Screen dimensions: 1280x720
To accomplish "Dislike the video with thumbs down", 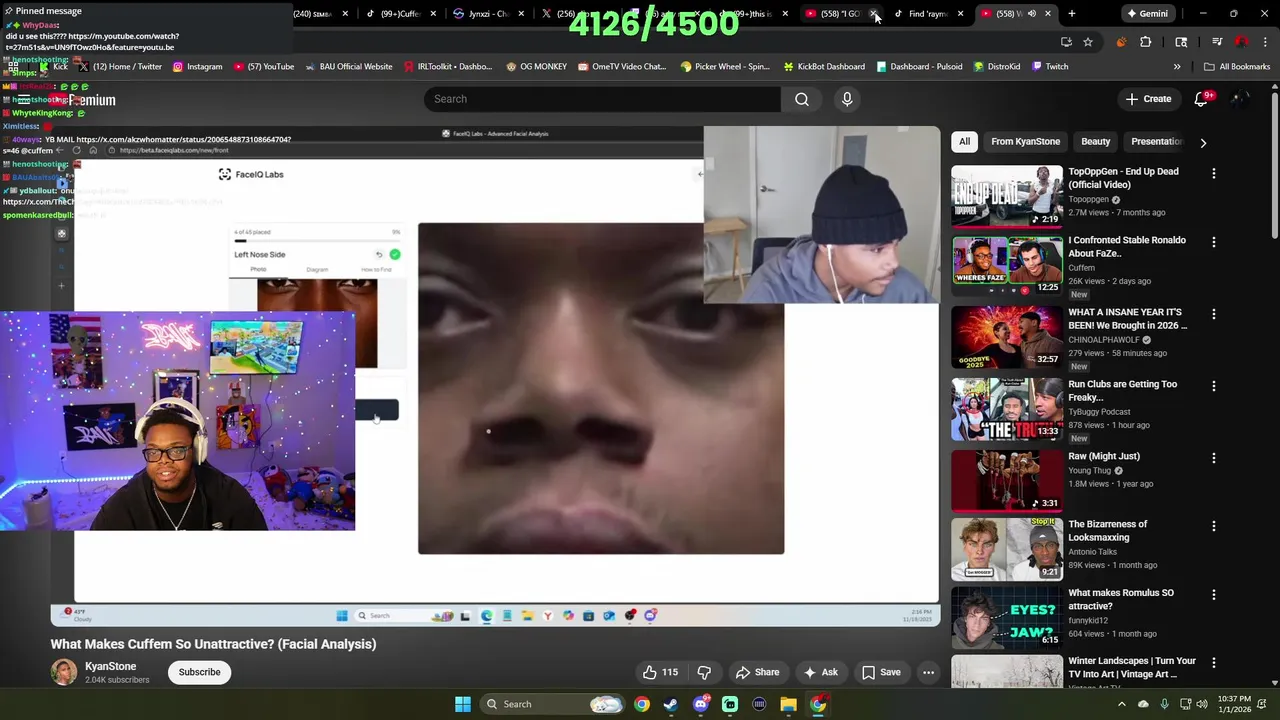I will click(x=704, y=672).
